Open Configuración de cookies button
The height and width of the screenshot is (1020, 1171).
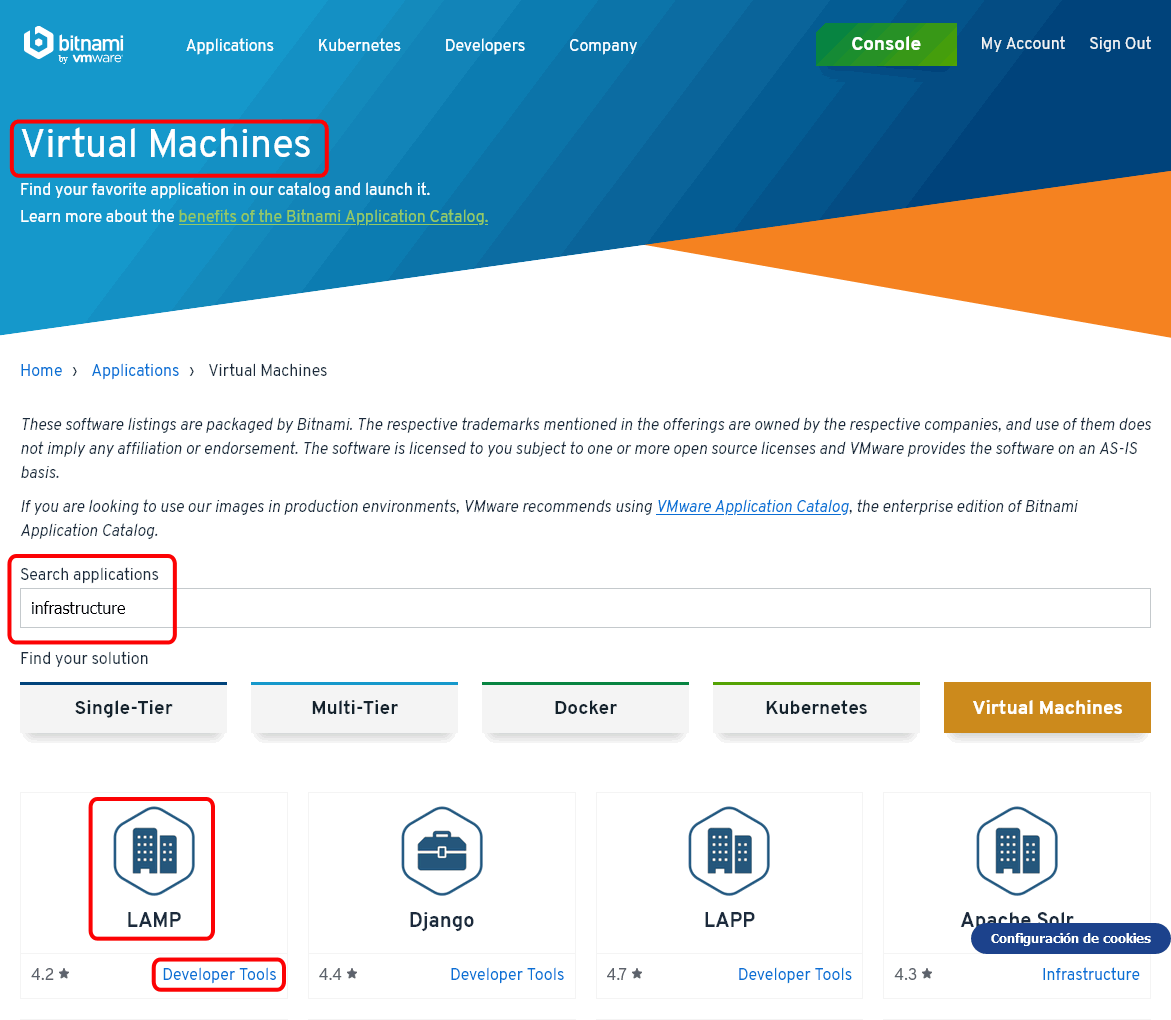[x=1070, y=939]
